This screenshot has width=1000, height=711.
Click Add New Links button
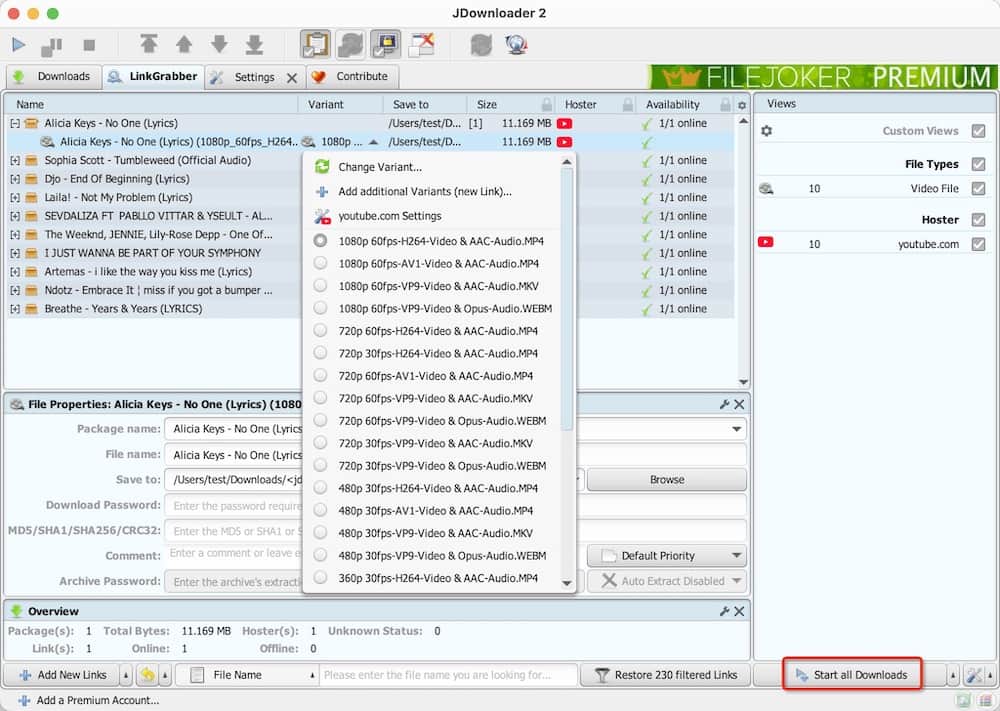pyautogui.click(x=61, y=675)
